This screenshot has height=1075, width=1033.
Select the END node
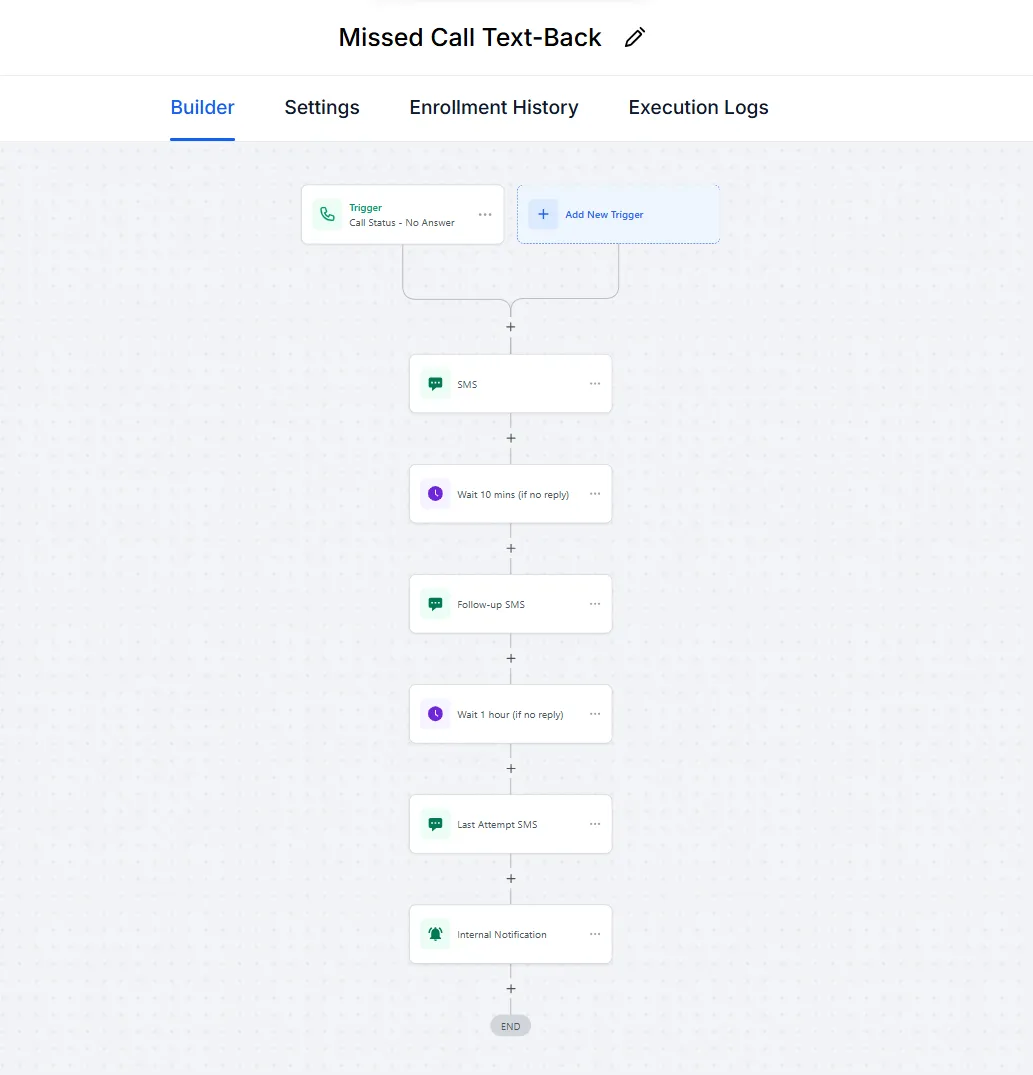[511, 1026]
